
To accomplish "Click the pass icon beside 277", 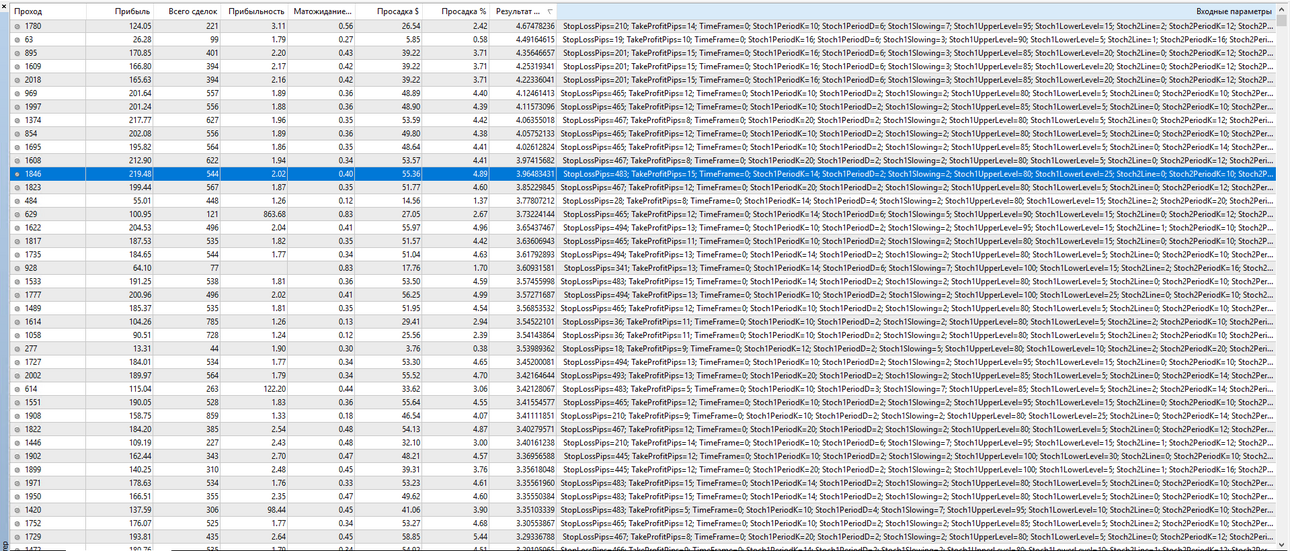I will pyautogui.click(x=17, y=349).
